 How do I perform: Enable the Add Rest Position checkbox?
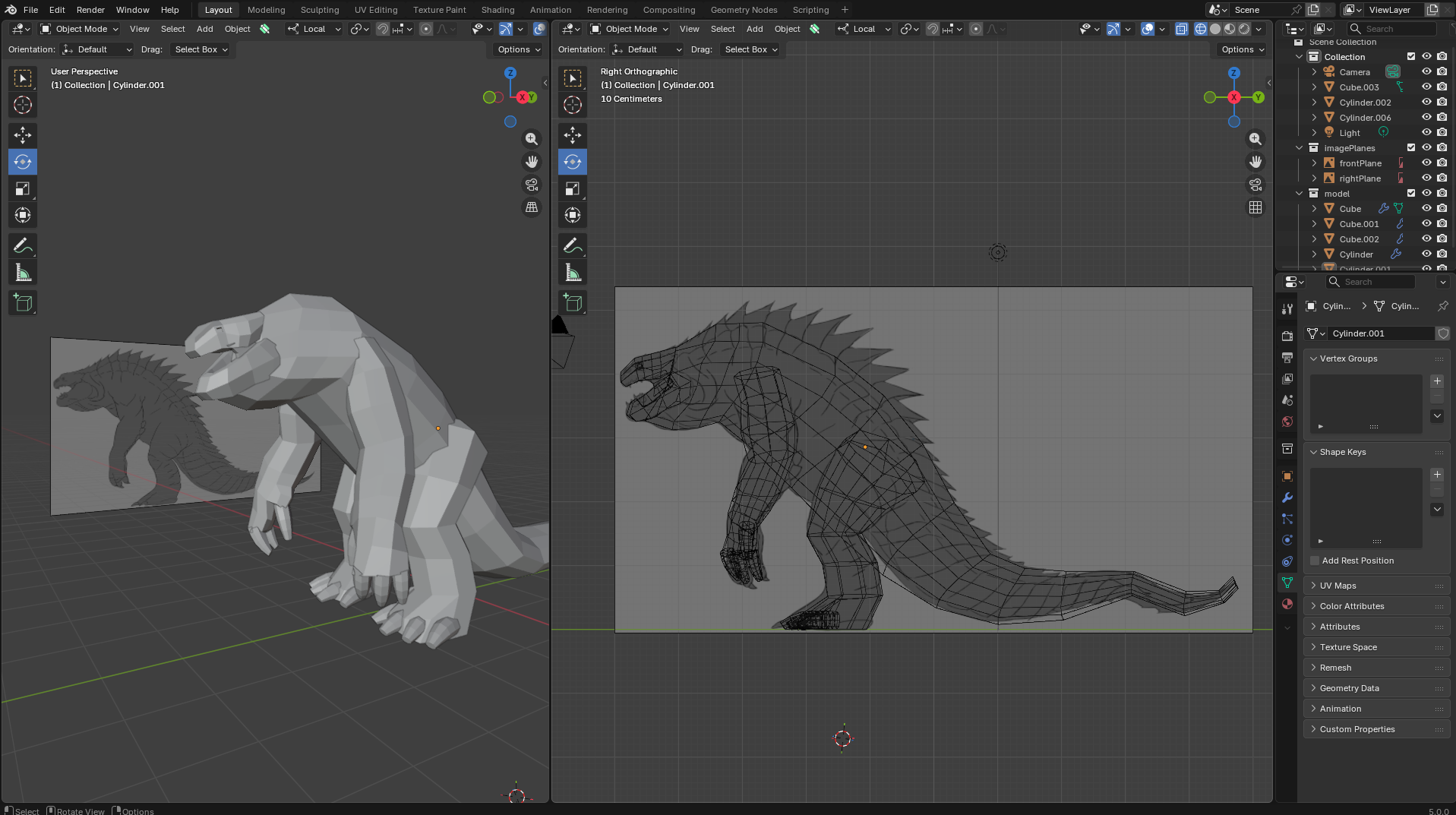pyautogui.click(x=1315, y=561)
